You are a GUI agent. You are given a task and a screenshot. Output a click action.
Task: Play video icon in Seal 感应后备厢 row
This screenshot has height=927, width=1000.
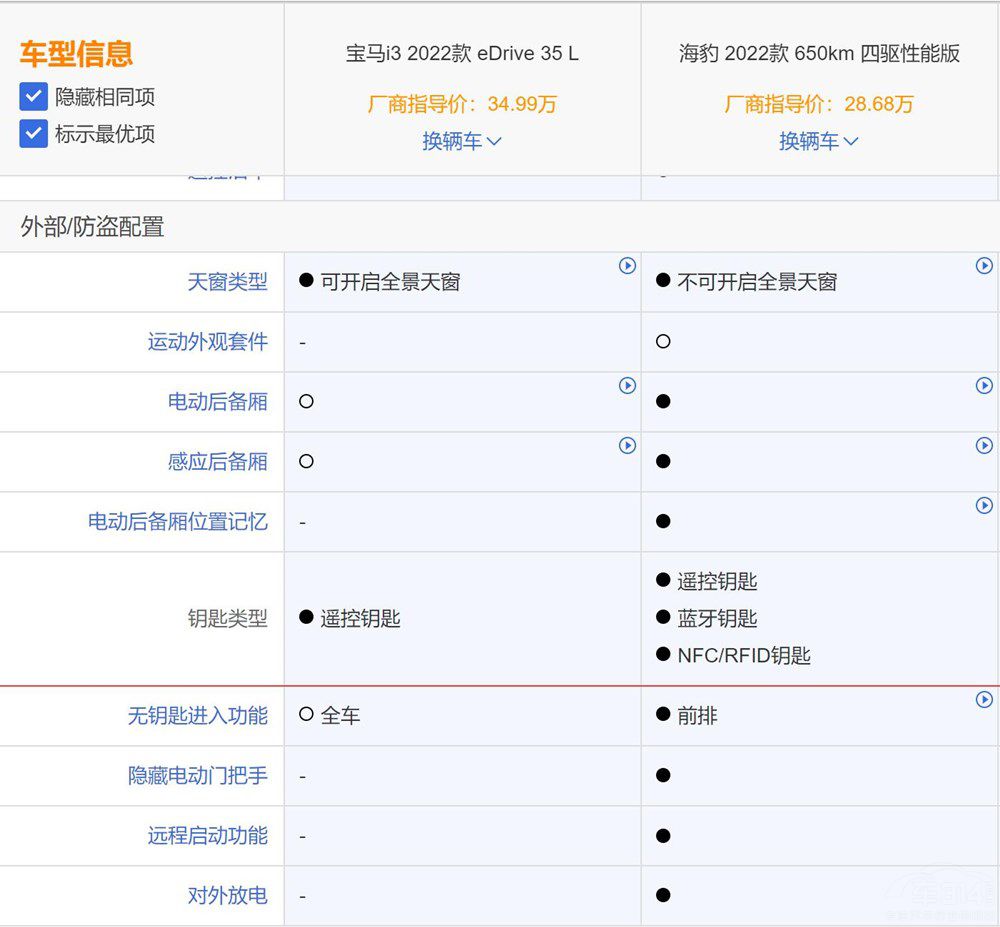coord(984,446)
